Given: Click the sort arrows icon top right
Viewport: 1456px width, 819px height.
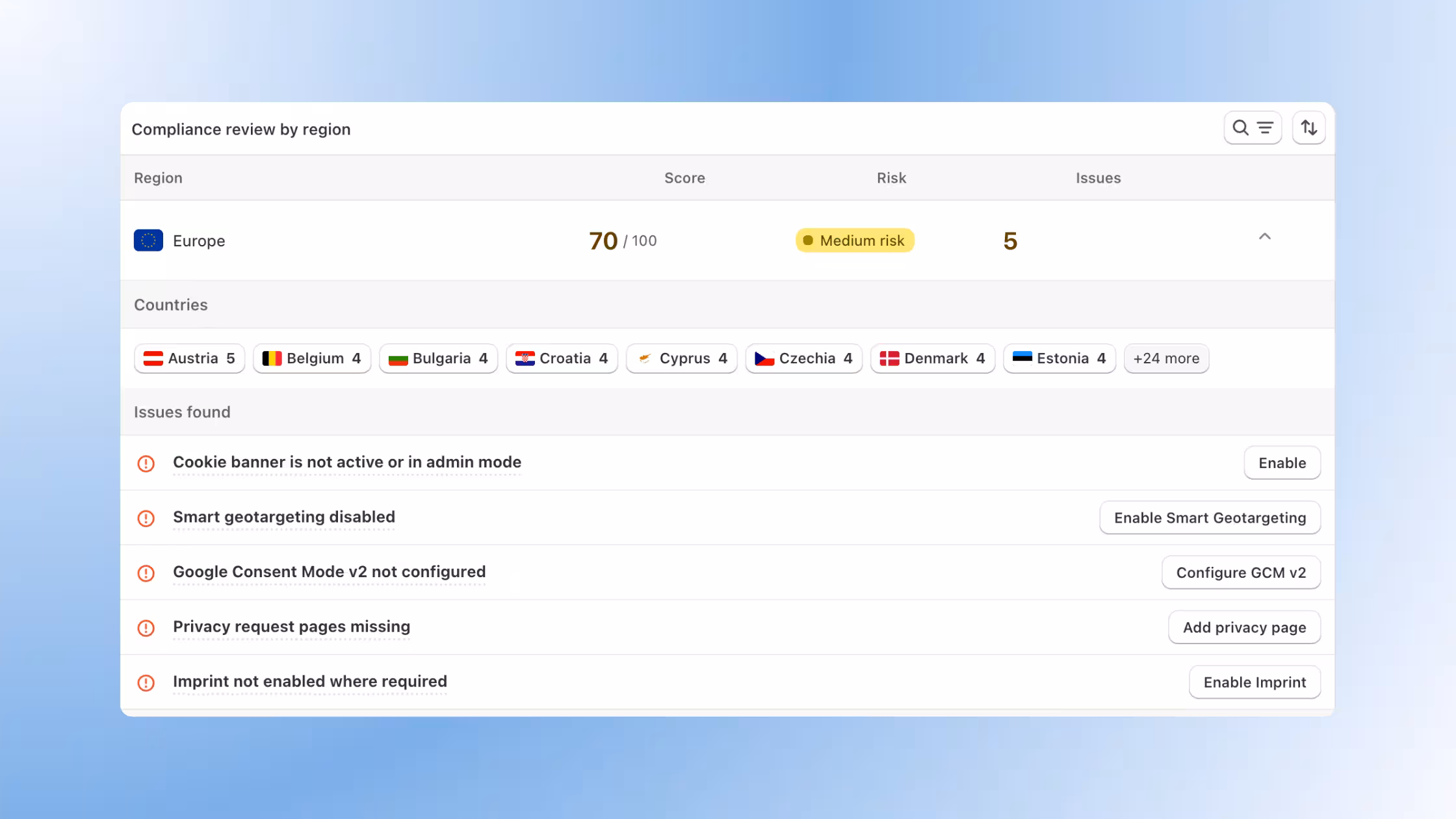Looking at the screenshot, I should [x=1308, y=127].
